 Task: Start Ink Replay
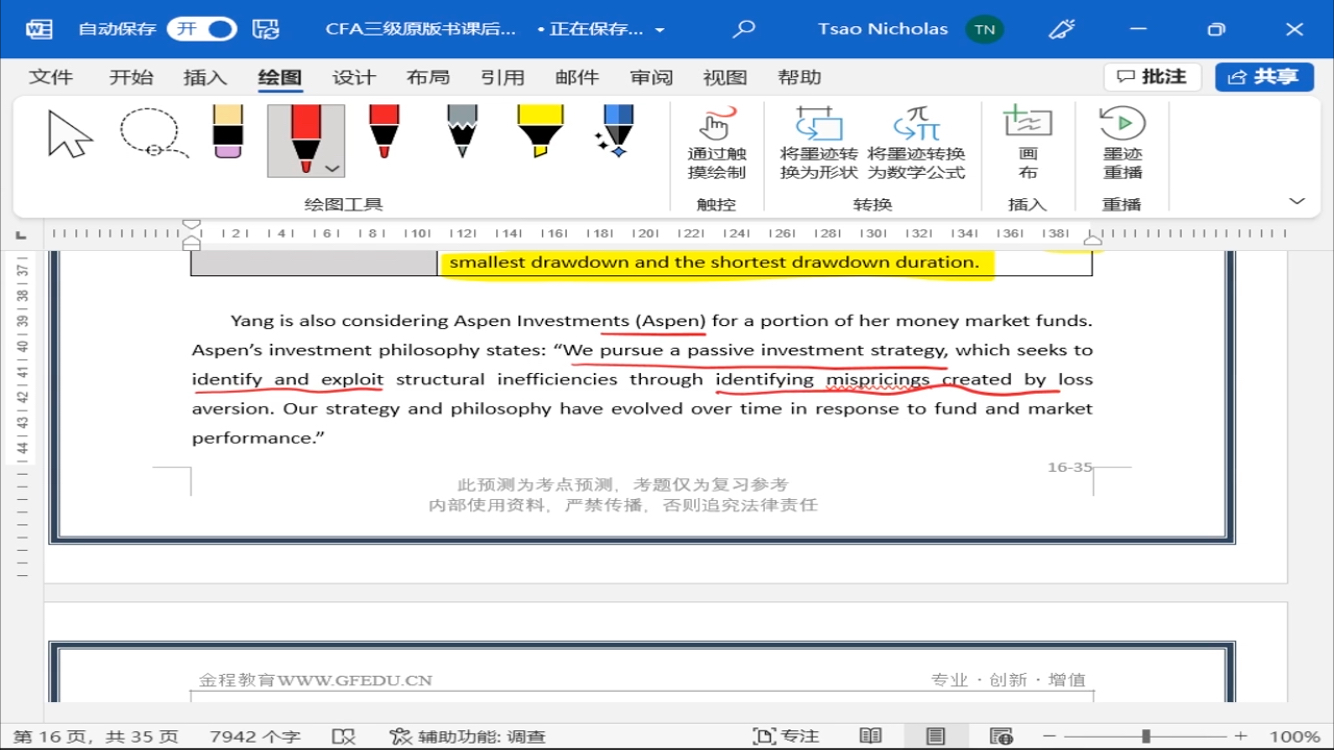(x=1122, y=144)
